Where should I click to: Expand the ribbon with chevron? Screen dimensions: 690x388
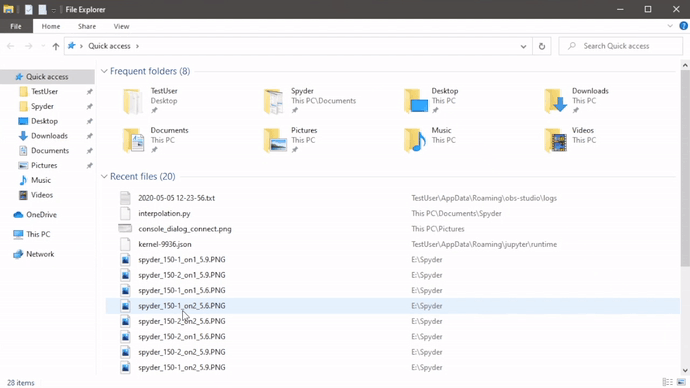[x=670, y=26]
